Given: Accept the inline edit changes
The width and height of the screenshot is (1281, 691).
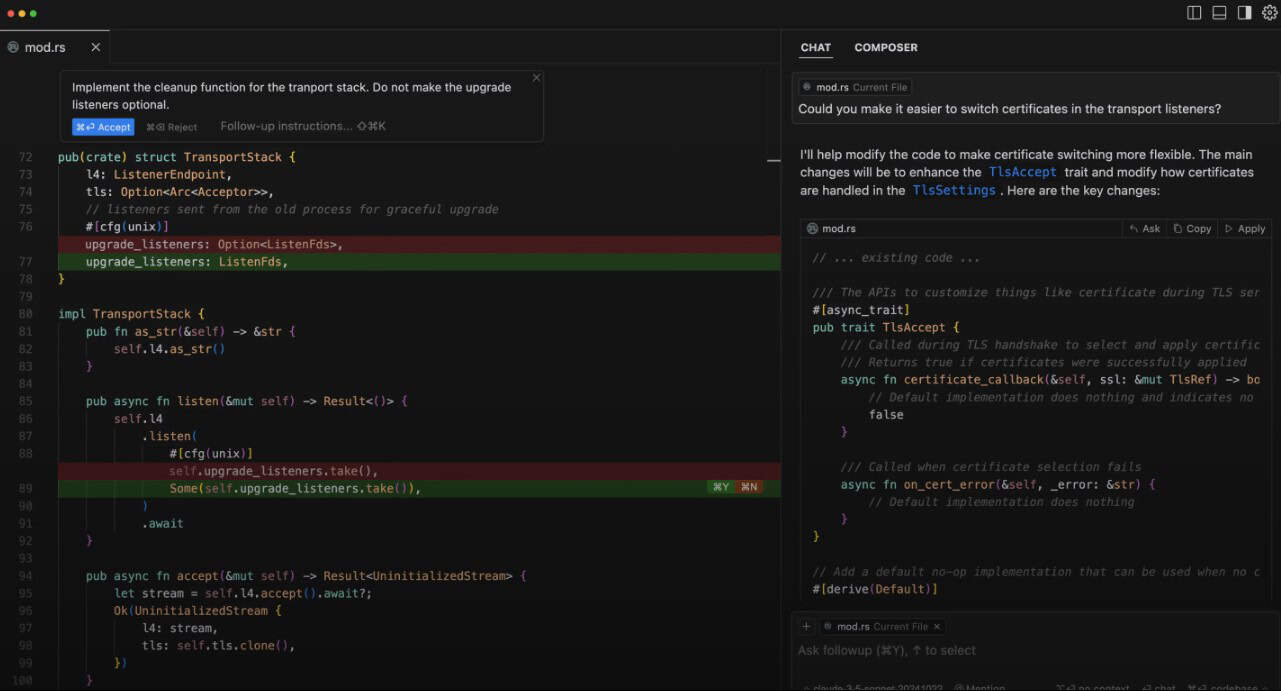Looking at the screenshot, I should (x=102, y=127).
